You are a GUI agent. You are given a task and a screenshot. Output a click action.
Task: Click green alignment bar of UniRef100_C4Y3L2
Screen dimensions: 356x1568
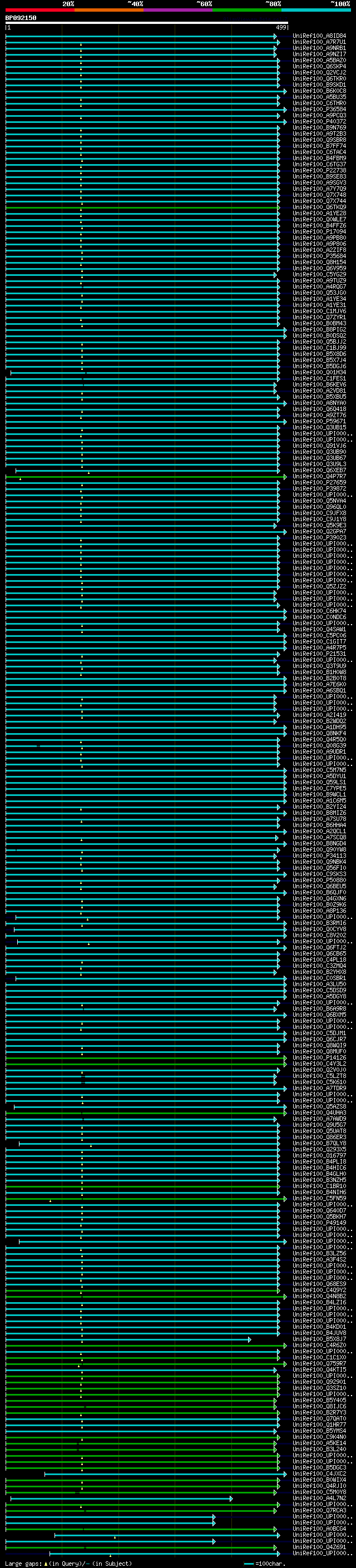[145, 1065]
